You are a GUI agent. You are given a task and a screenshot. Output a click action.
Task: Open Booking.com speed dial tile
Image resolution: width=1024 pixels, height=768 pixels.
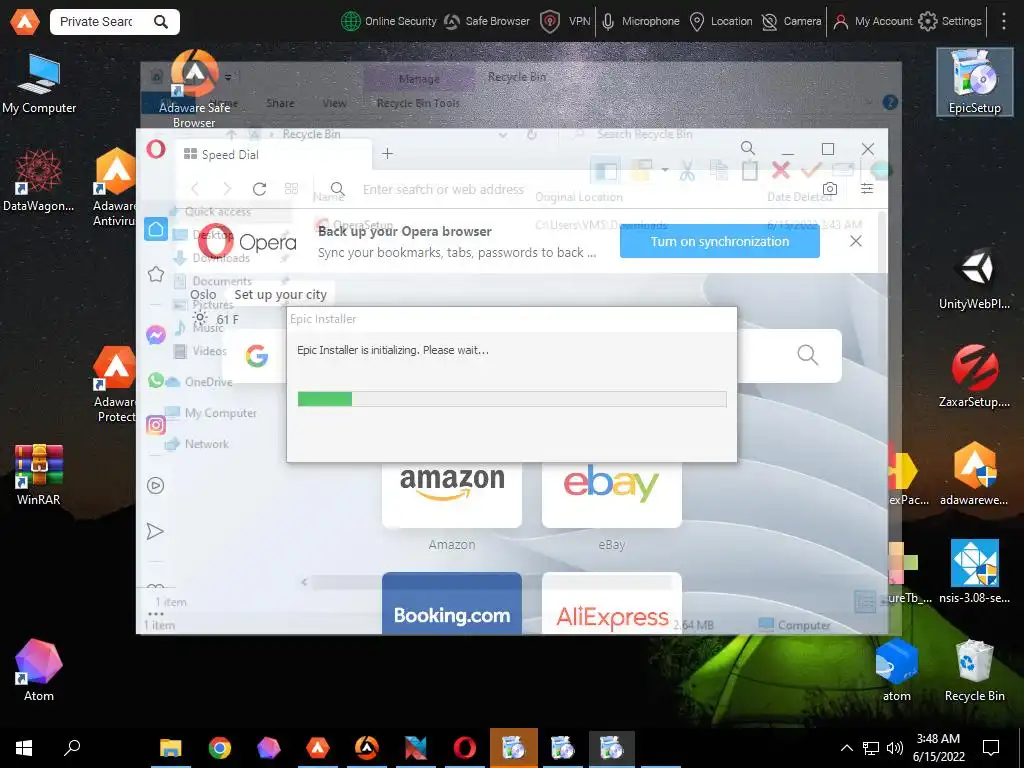[x=452, y=603]
